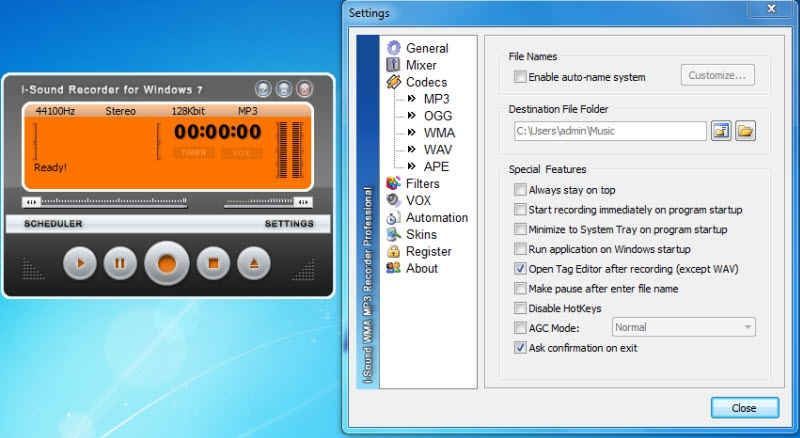
Task: Enable Start recording immediately on program startup
Action: coord(520,209)
